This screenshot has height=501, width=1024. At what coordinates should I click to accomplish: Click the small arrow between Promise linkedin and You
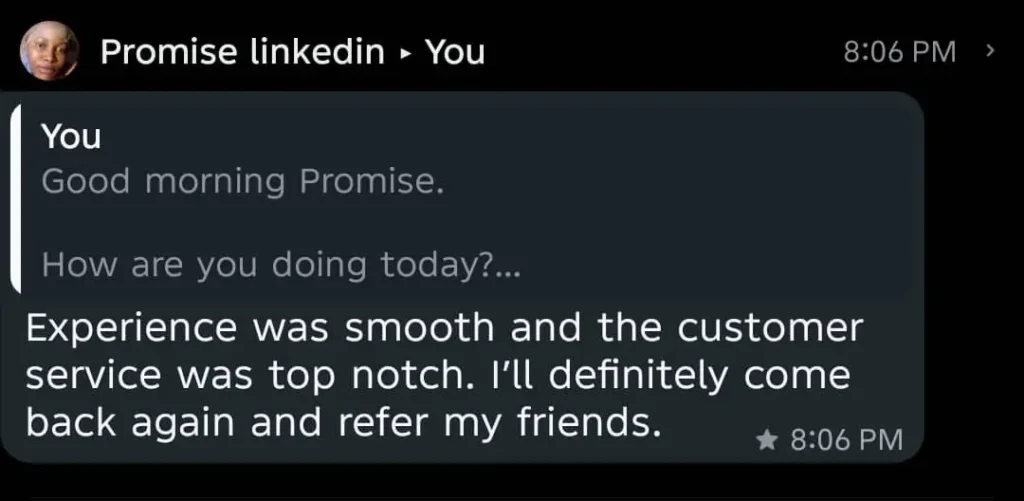click(x=405, y=53)
